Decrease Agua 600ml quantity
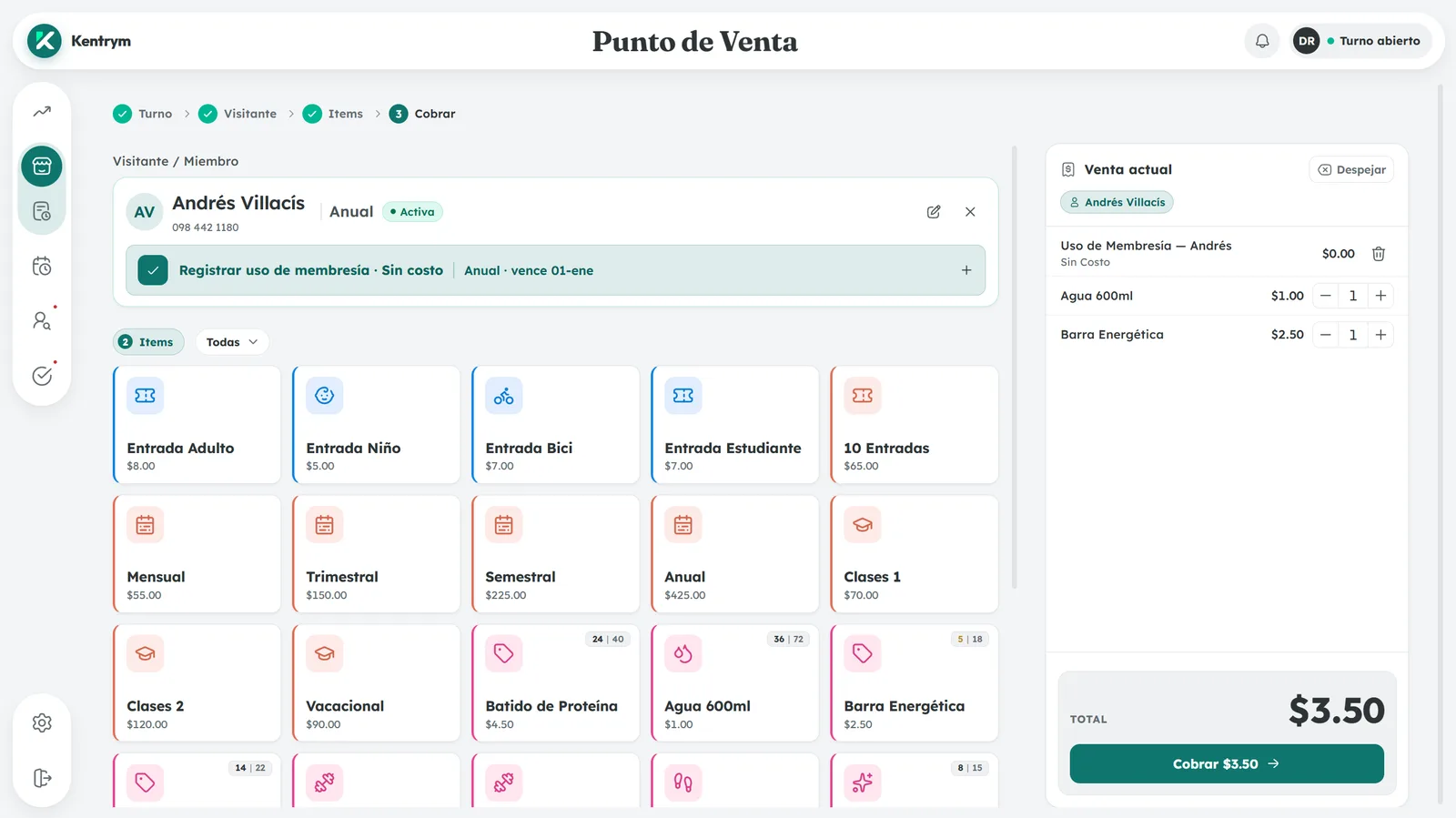 click(x=1326, y=296)
